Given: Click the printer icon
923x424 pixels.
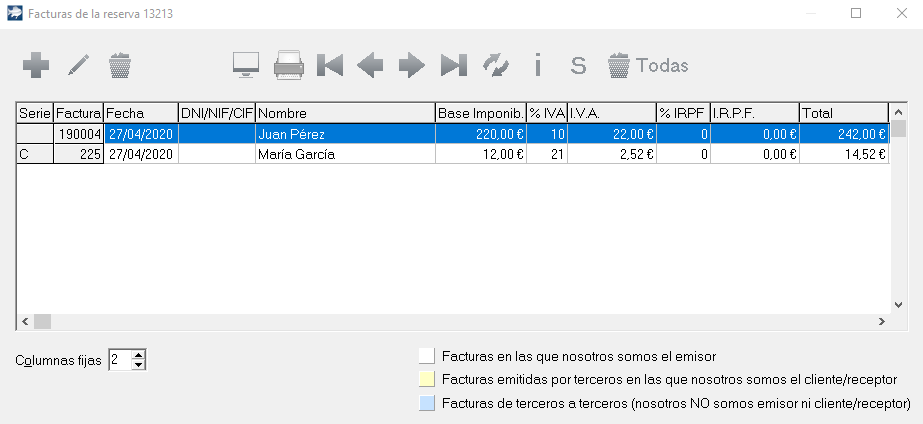Looking at the screenshot, I should click(x=288, y=66).
